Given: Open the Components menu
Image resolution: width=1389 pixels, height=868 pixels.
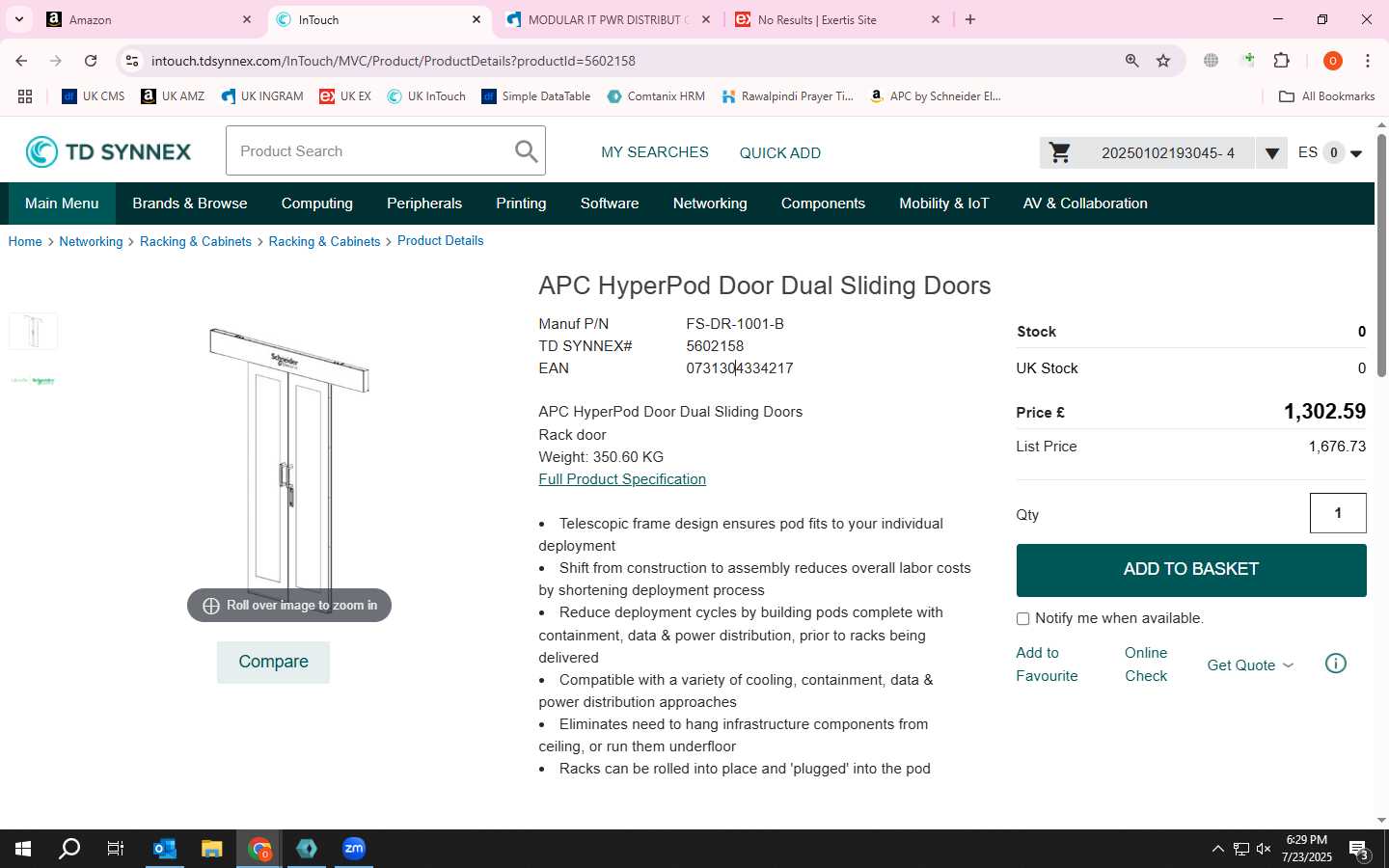Looking at the screenshot, I should (823, 203).
